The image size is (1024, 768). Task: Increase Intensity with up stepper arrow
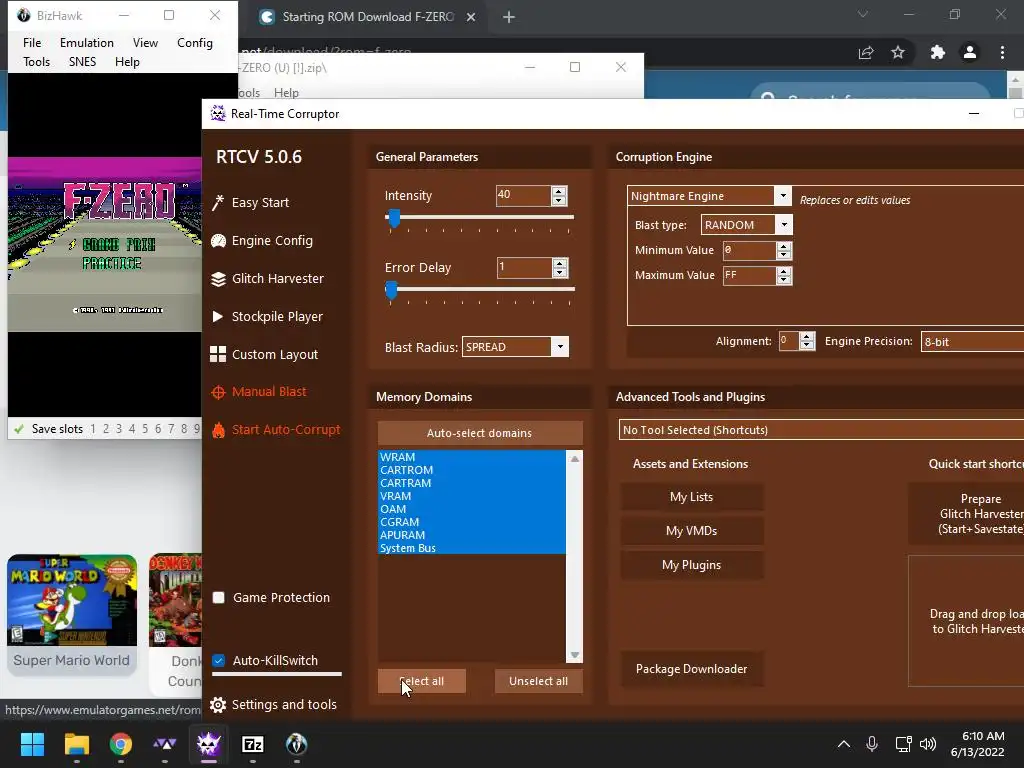click(559, 191)
